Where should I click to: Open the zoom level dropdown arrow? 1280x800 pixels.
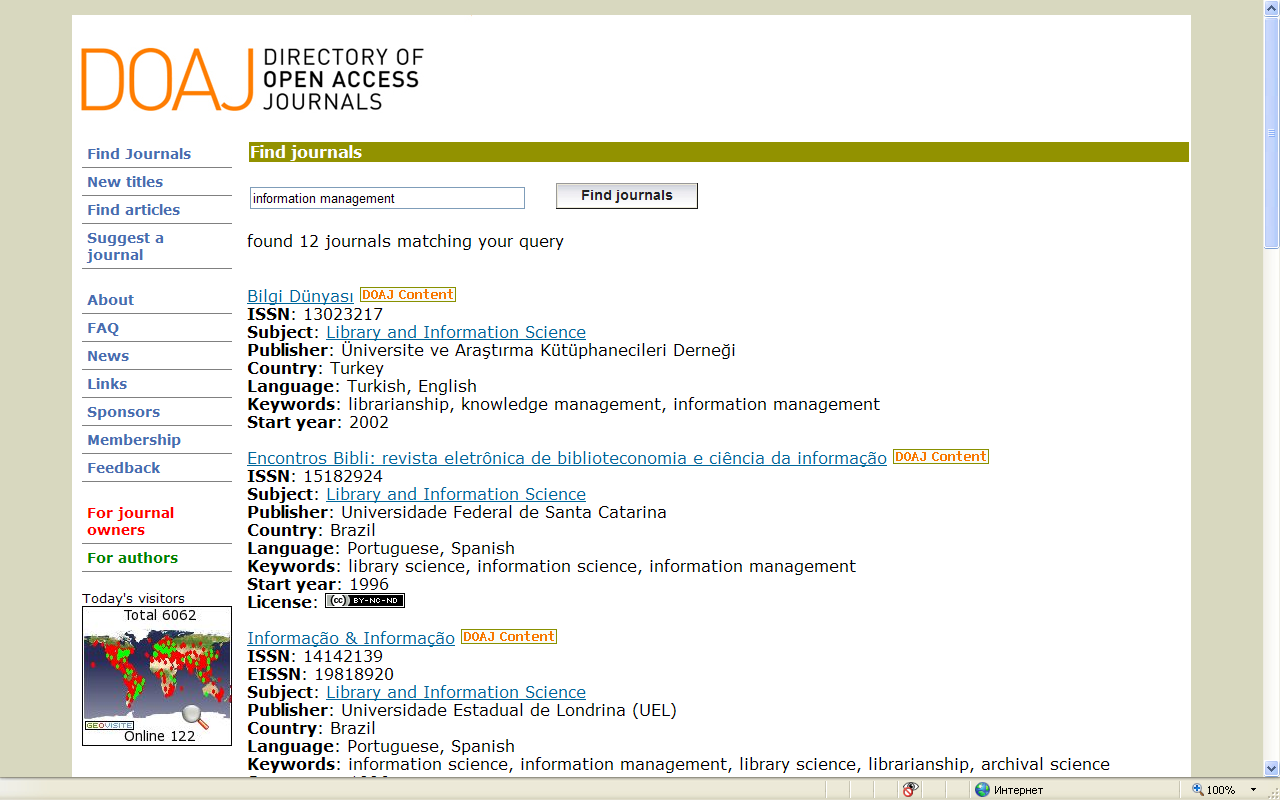pyautogui.click(x=1253, y=790)
